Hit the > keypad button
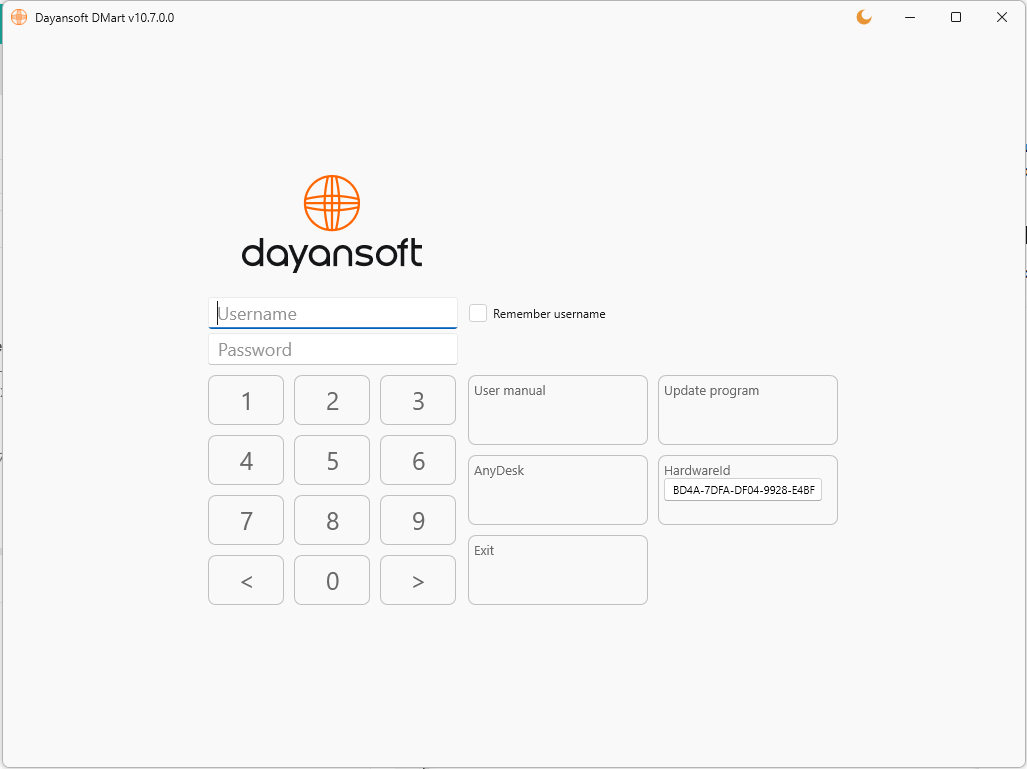 click(418, 580)
